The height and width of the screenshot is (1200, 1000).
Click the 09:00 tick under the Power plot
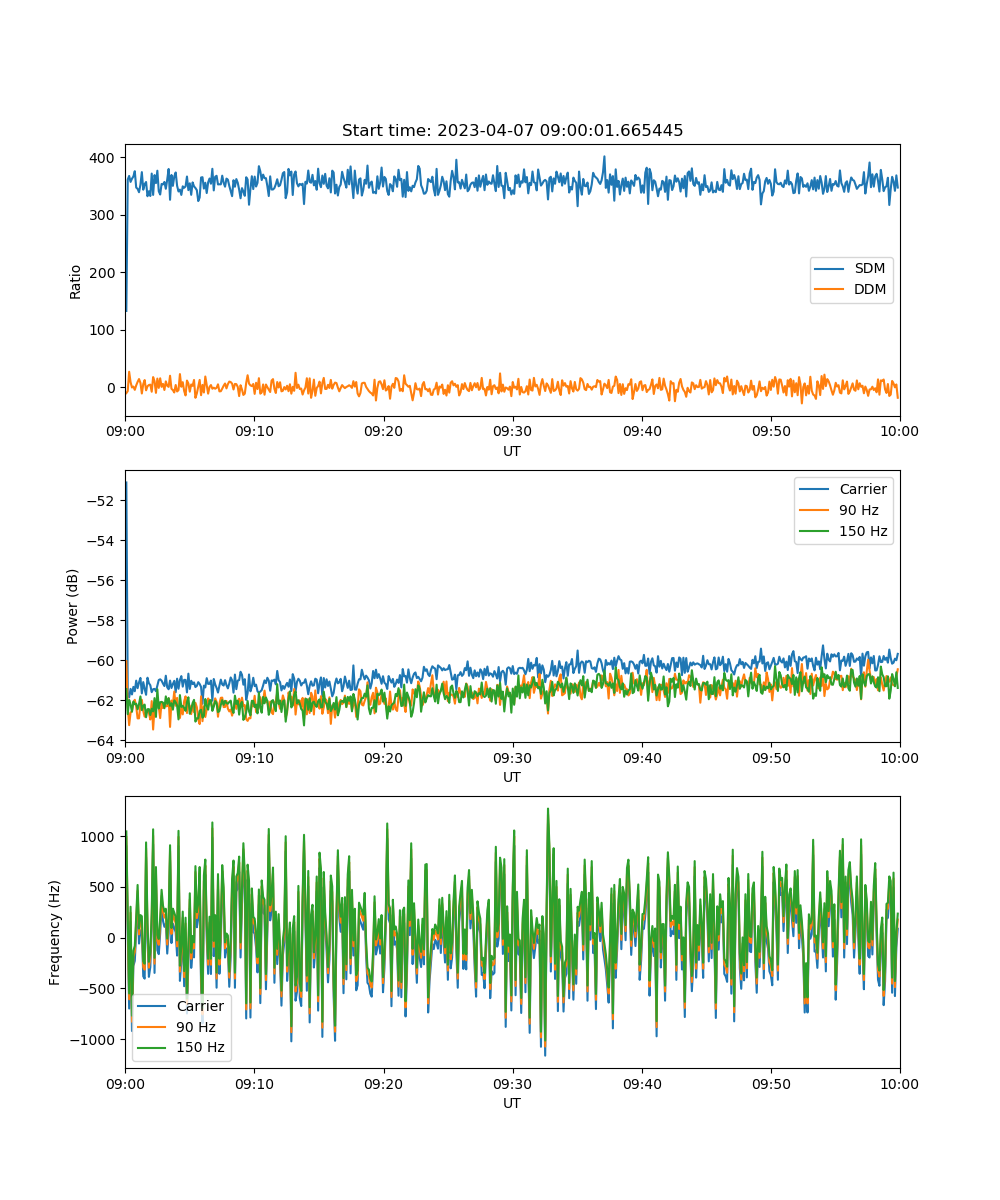coord(125,757)
